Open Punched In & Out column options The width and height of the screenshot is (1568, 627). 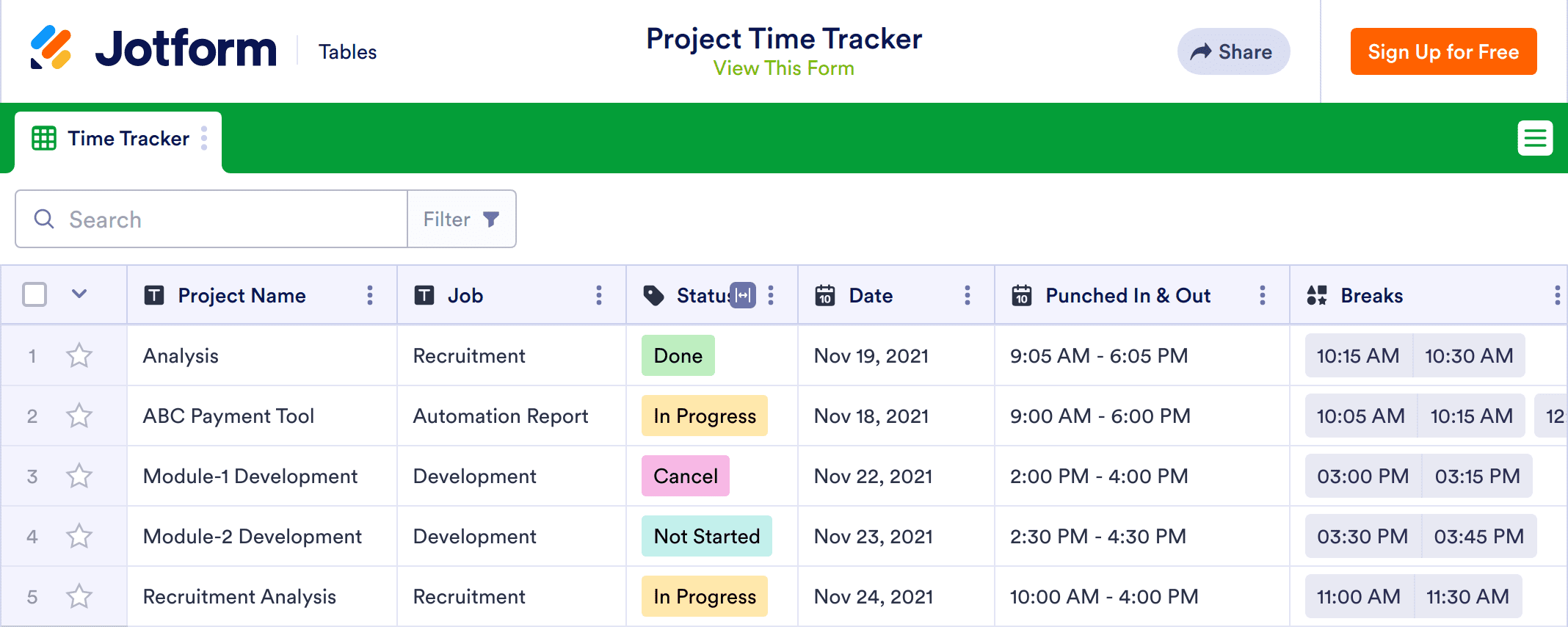pyautogui.click(x=1263, y=295)
